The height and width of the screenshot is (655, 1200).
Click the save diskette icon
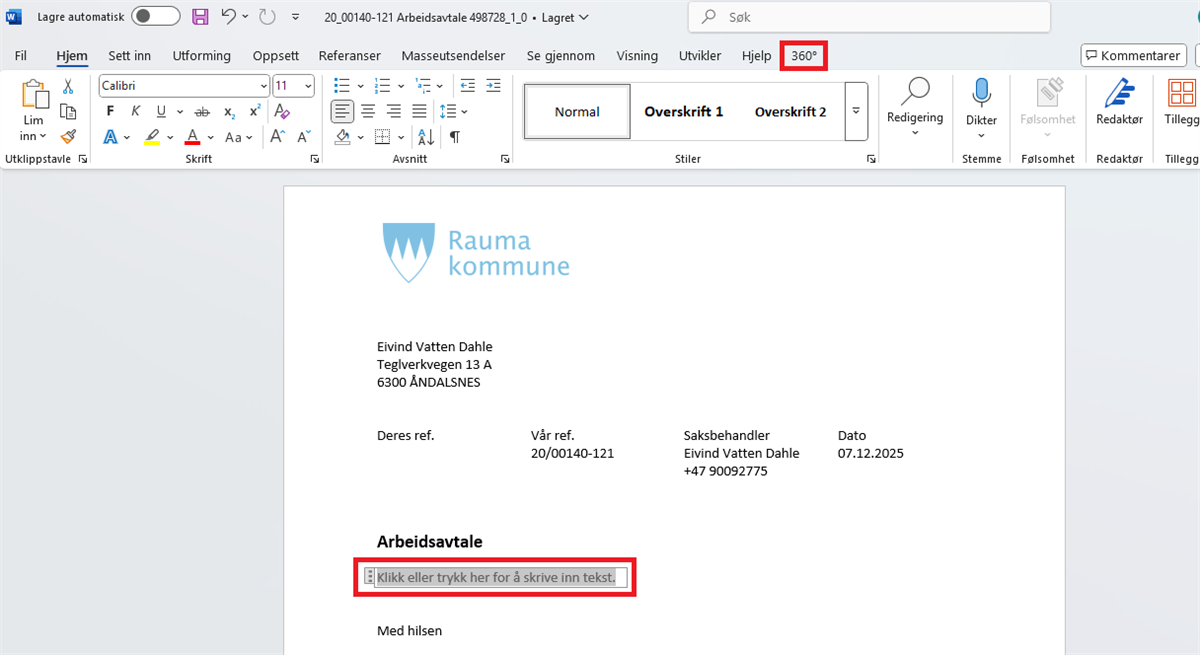200,17
